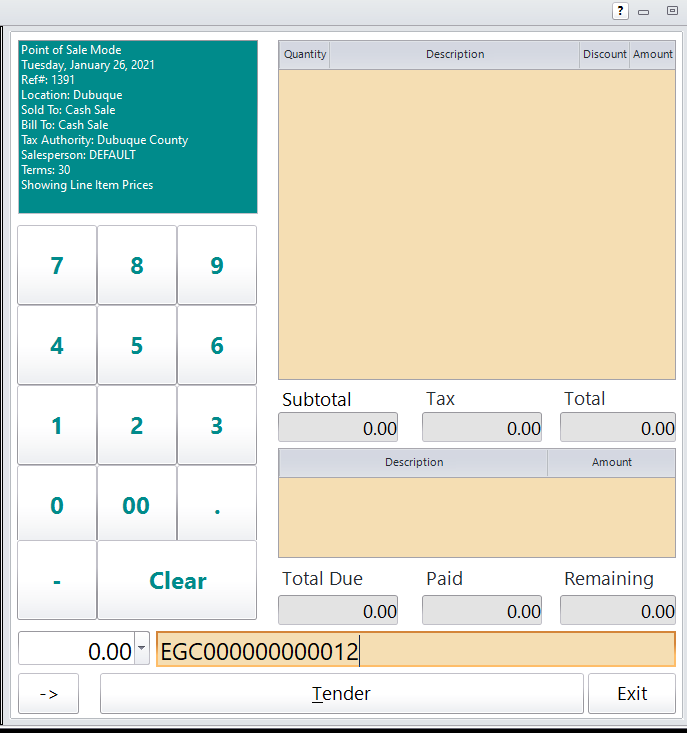This screenshot has width=687, height=733.
Task: Tap keypad digit 9
Action: click(x=217, y=265)
